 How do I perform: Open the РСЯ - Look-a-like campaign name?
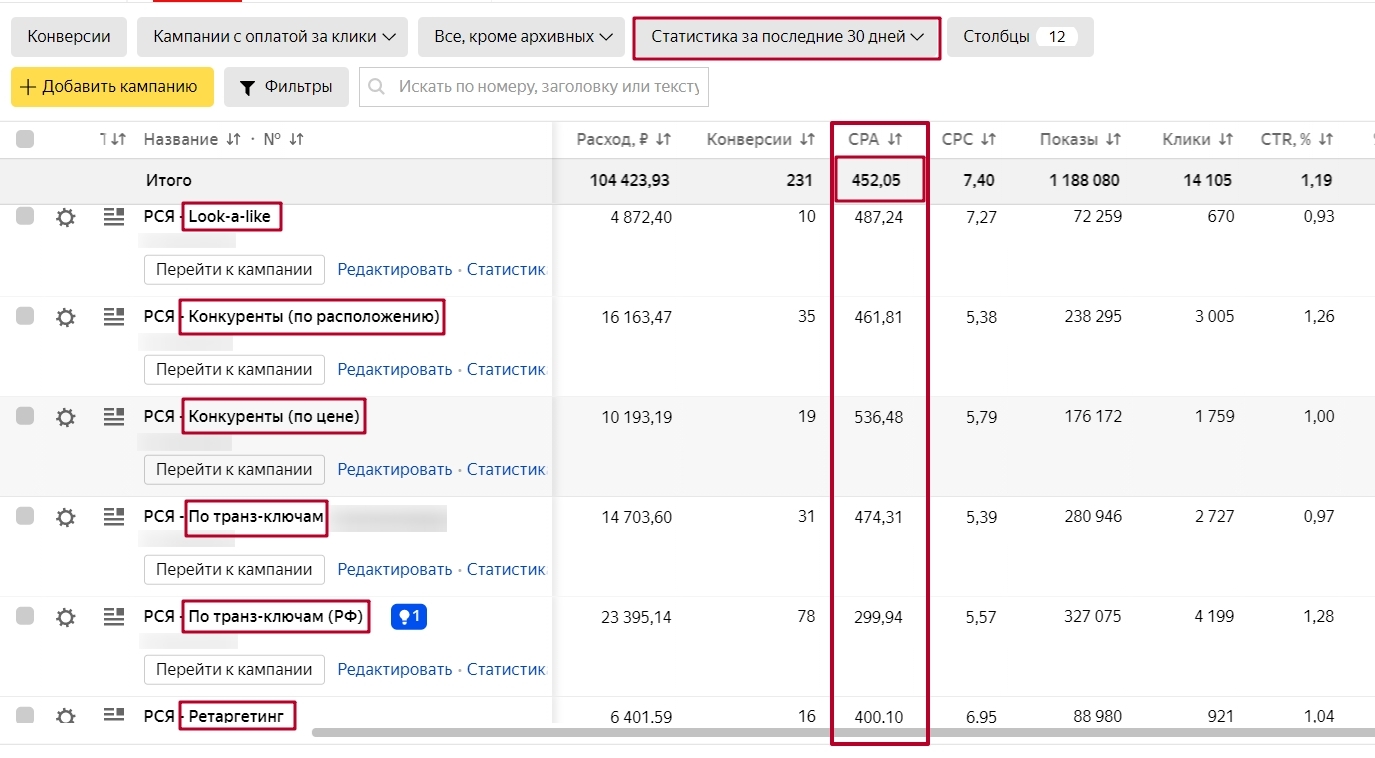tap(208, 216)
